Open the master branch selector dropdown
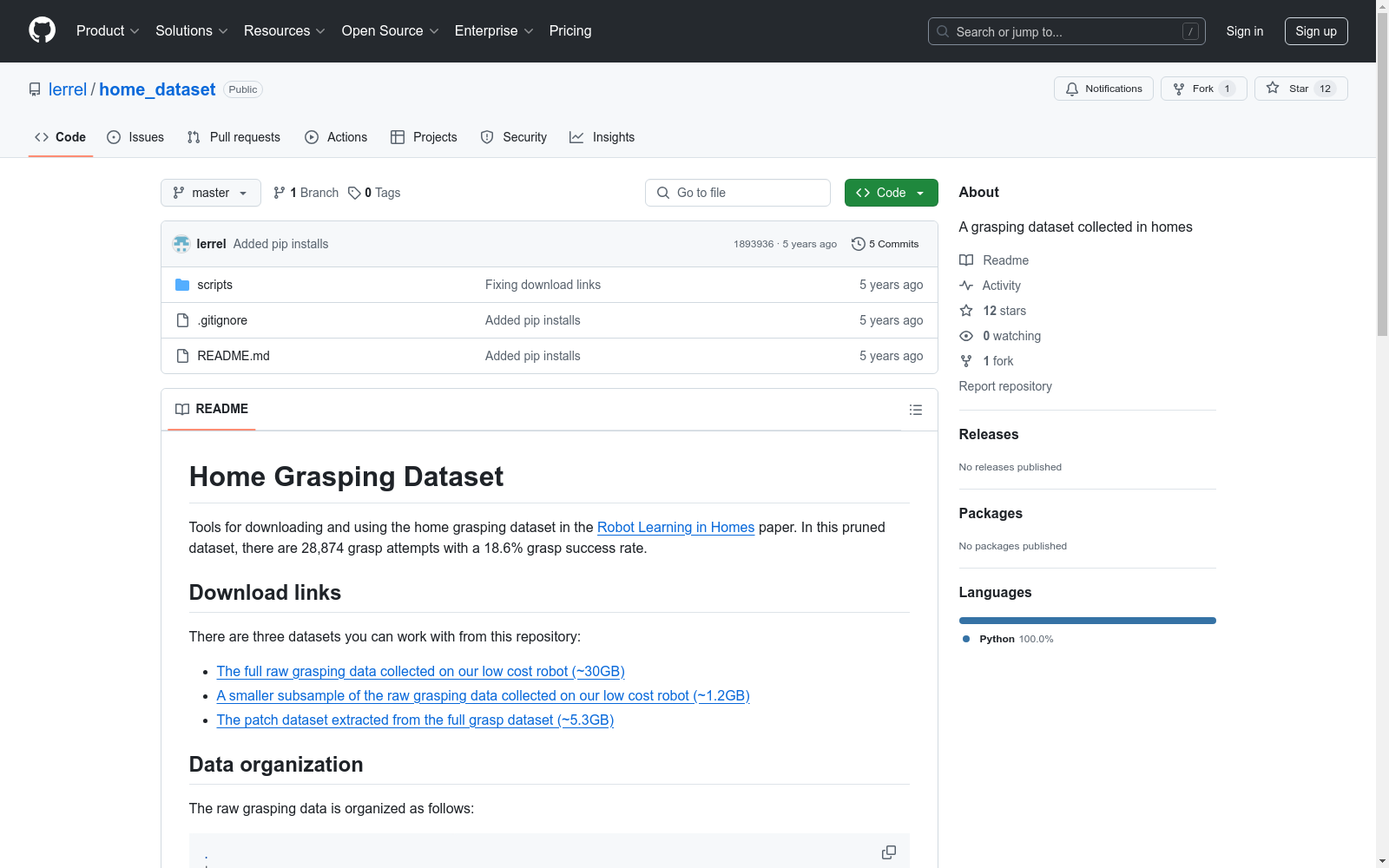The width and height of the screenshot is (1389, 868). (x=211, y=193)
